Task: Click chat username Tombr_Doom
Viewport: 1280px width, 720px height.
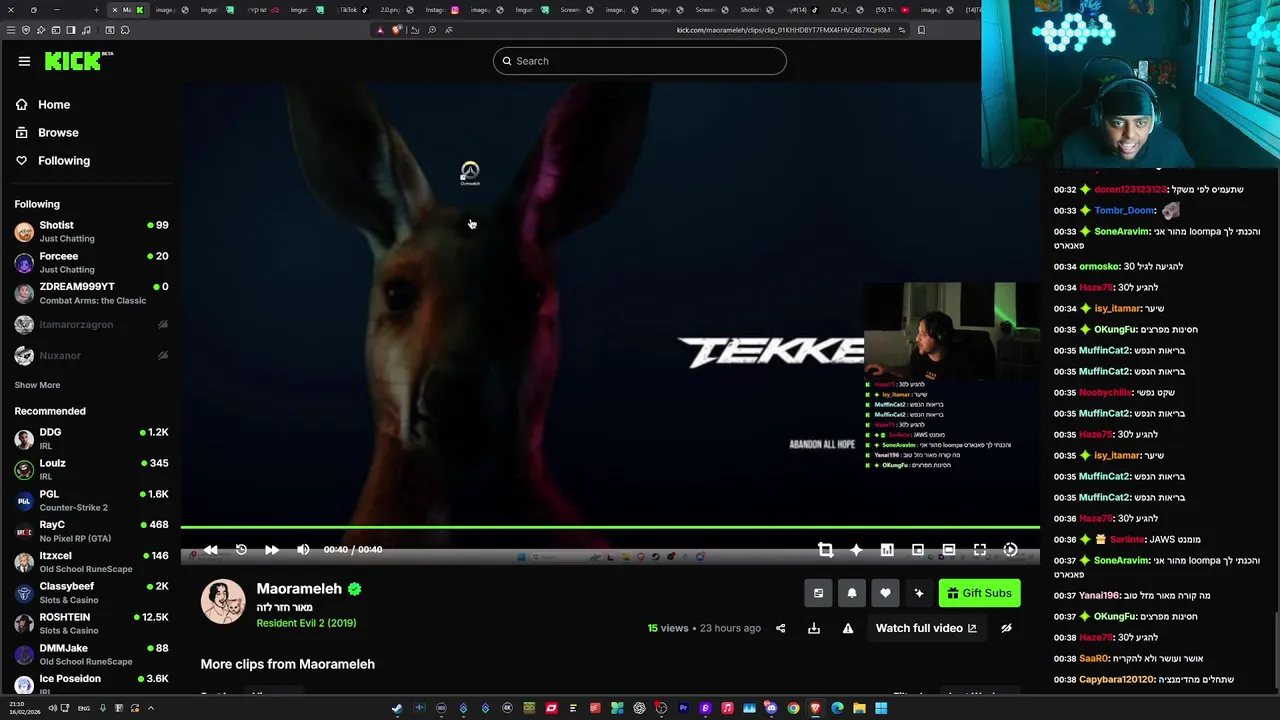Action: point(1124,210)
